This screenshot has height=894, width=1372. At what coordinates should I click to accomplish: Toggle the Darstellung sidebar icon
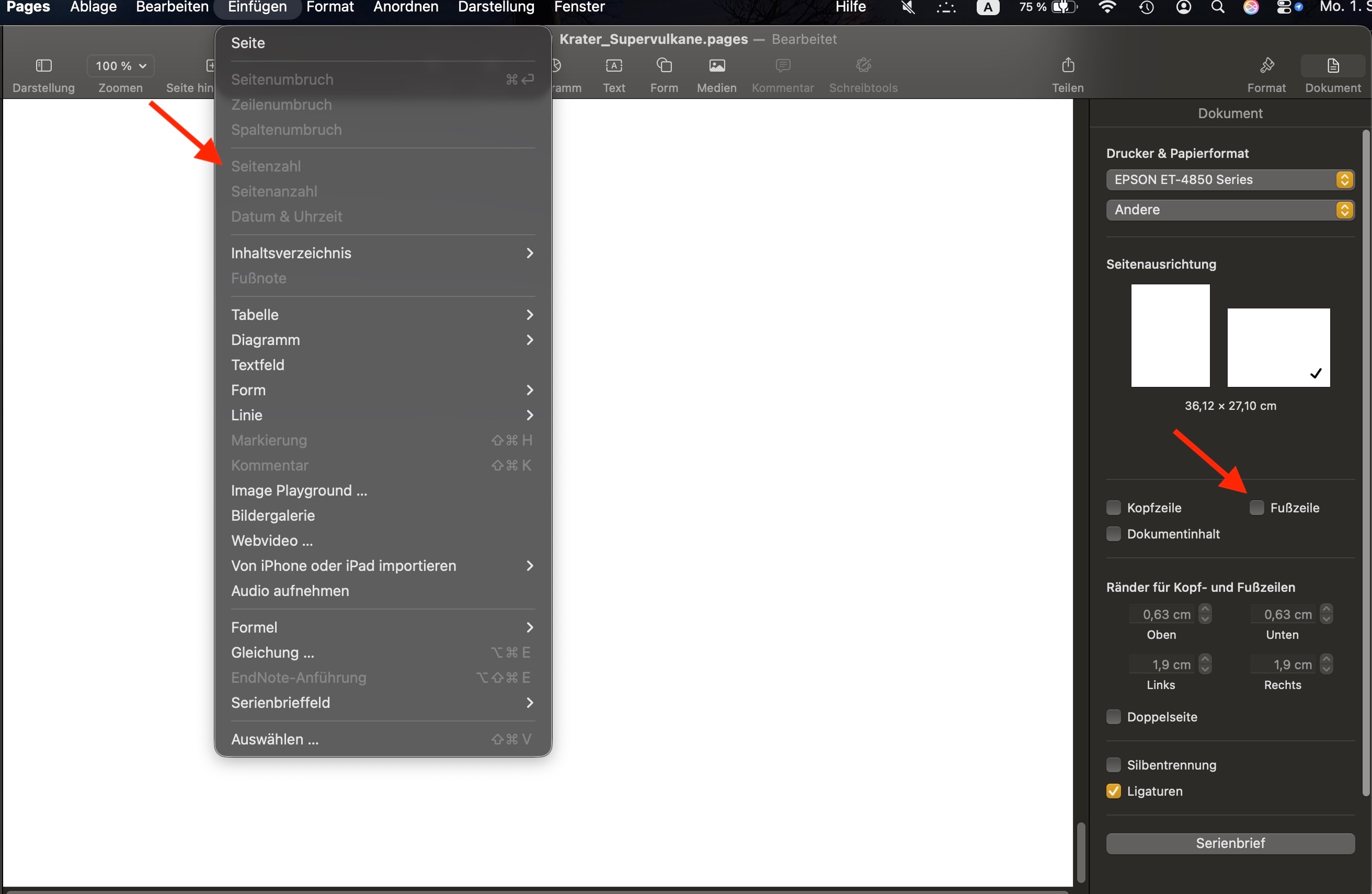click(x=44, y=66)
